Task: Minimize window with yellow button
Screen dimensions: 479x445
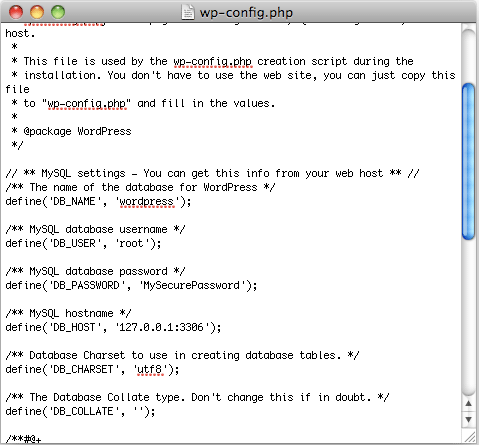Action: [37, 12]
